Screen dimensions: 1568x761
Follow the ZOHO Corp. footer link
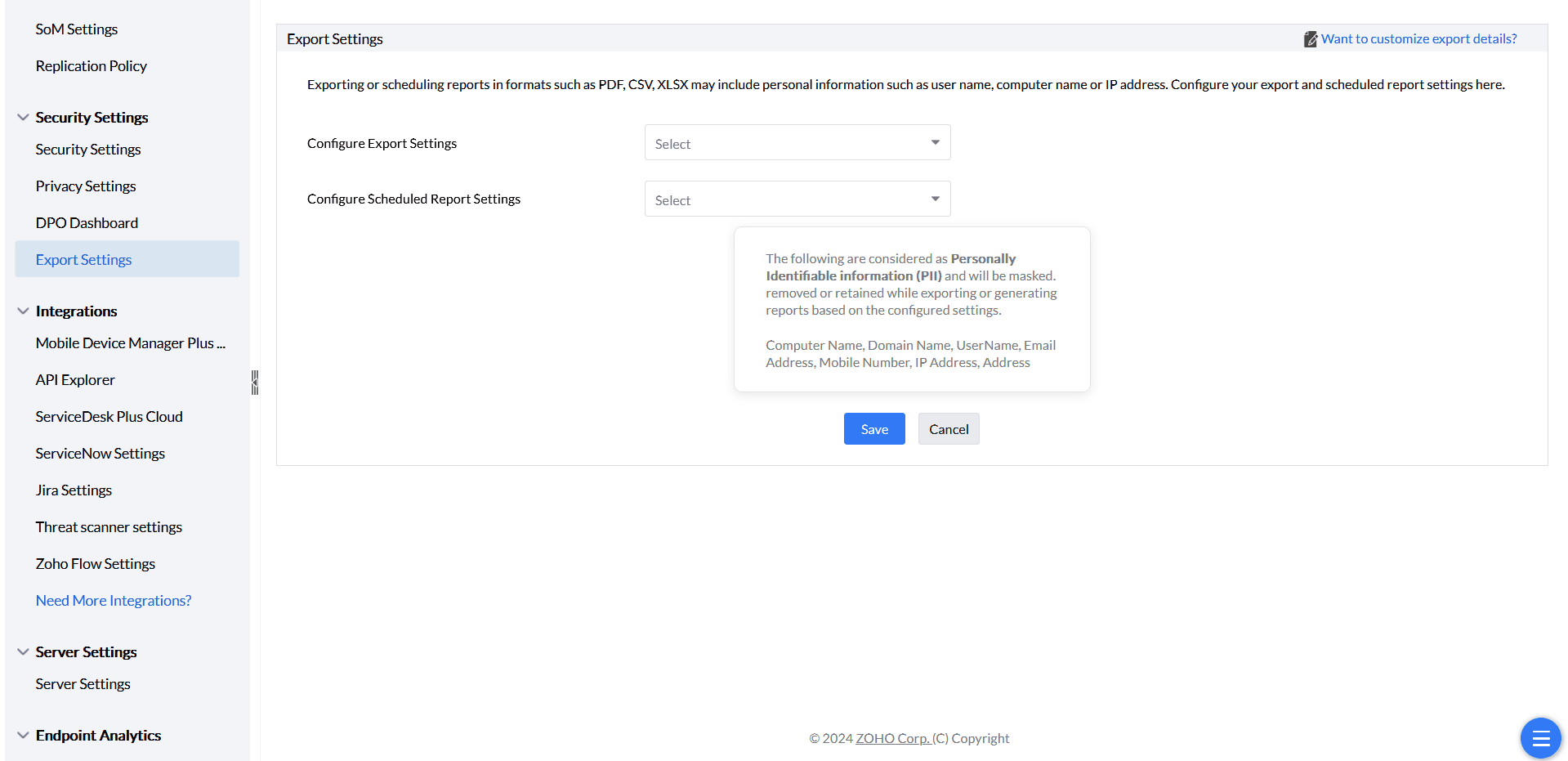[x=892, y=739]
